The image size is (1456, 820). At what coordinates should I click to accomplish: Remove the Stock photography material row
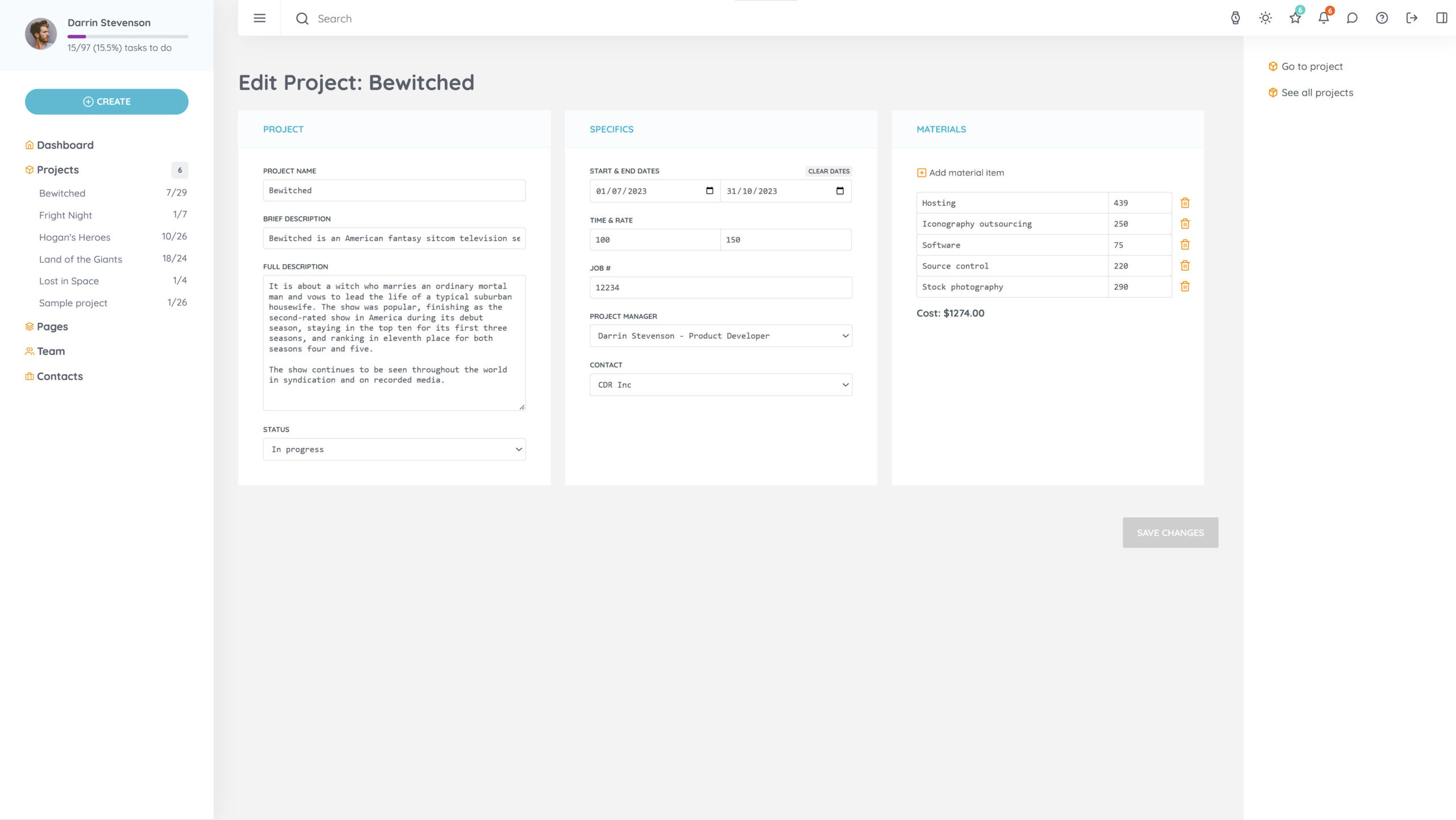click(x=1185, y=286)
